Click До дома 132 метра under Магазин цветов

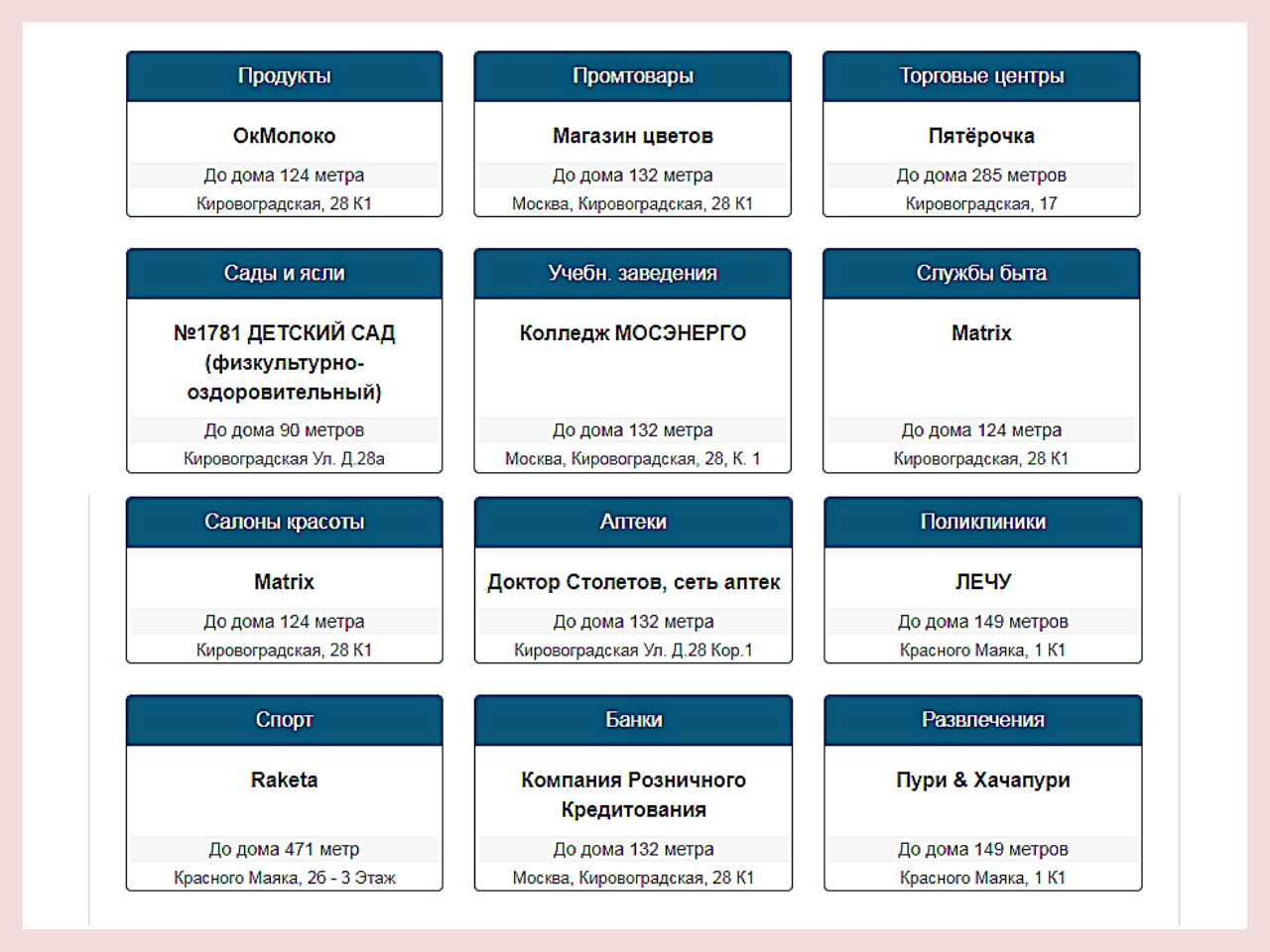pyautogui.click(x=632, y=176)
